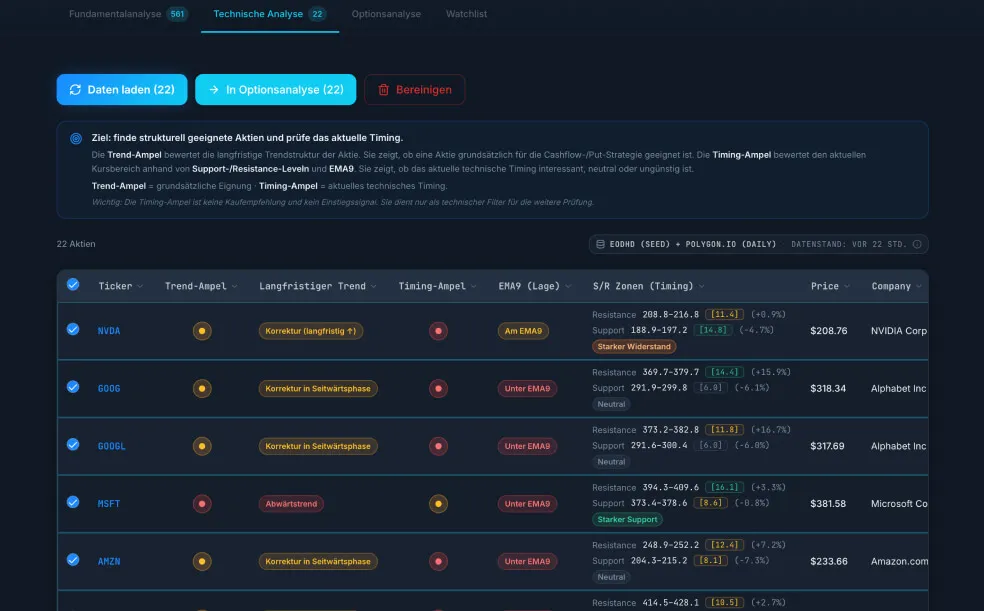Click the Am EMA9 badge for NVDA
This screenshot has width=984, height=611.
(x=523, y=331)
